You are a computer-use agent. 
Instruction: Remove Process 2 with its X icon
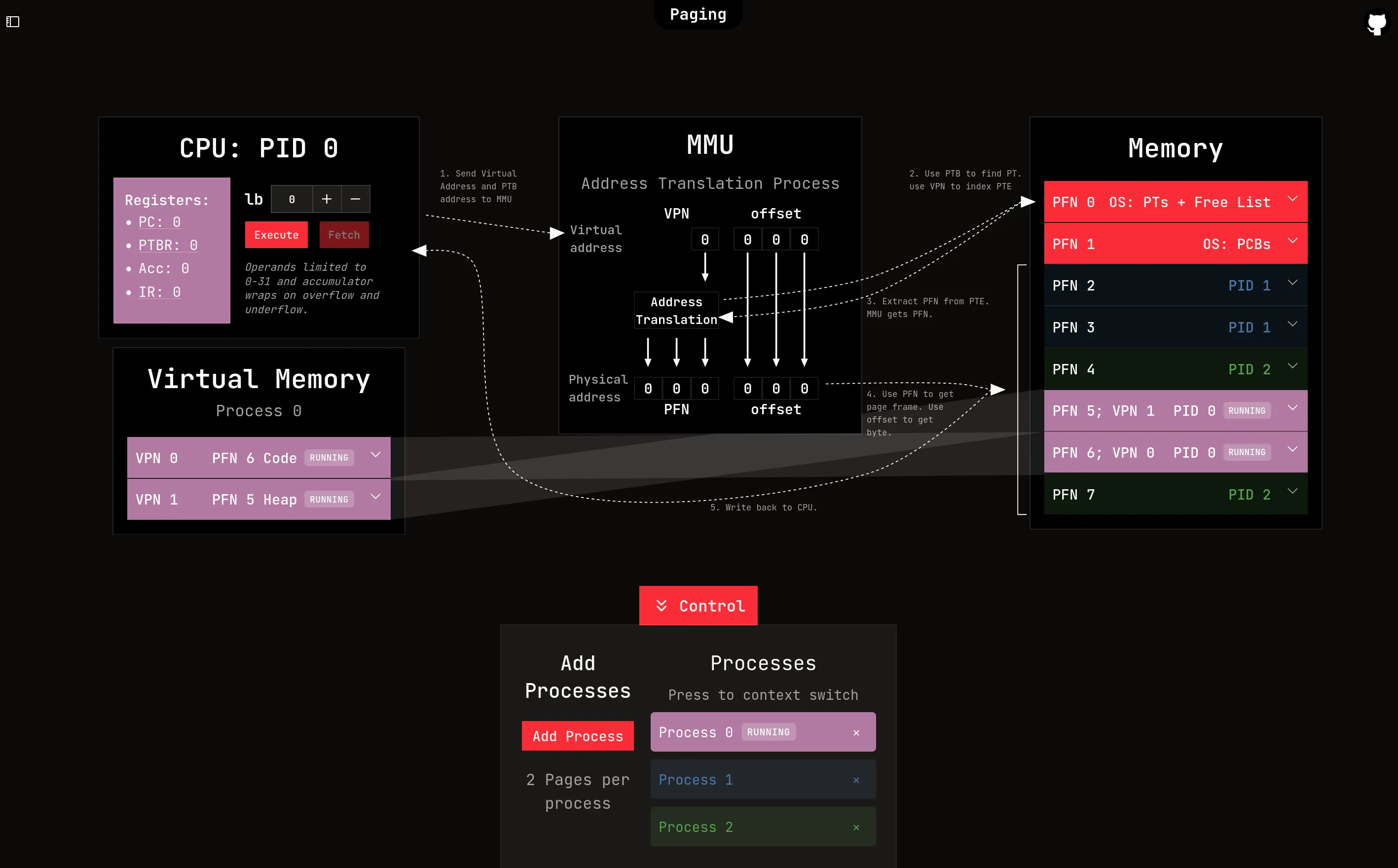tap(856, 827)
